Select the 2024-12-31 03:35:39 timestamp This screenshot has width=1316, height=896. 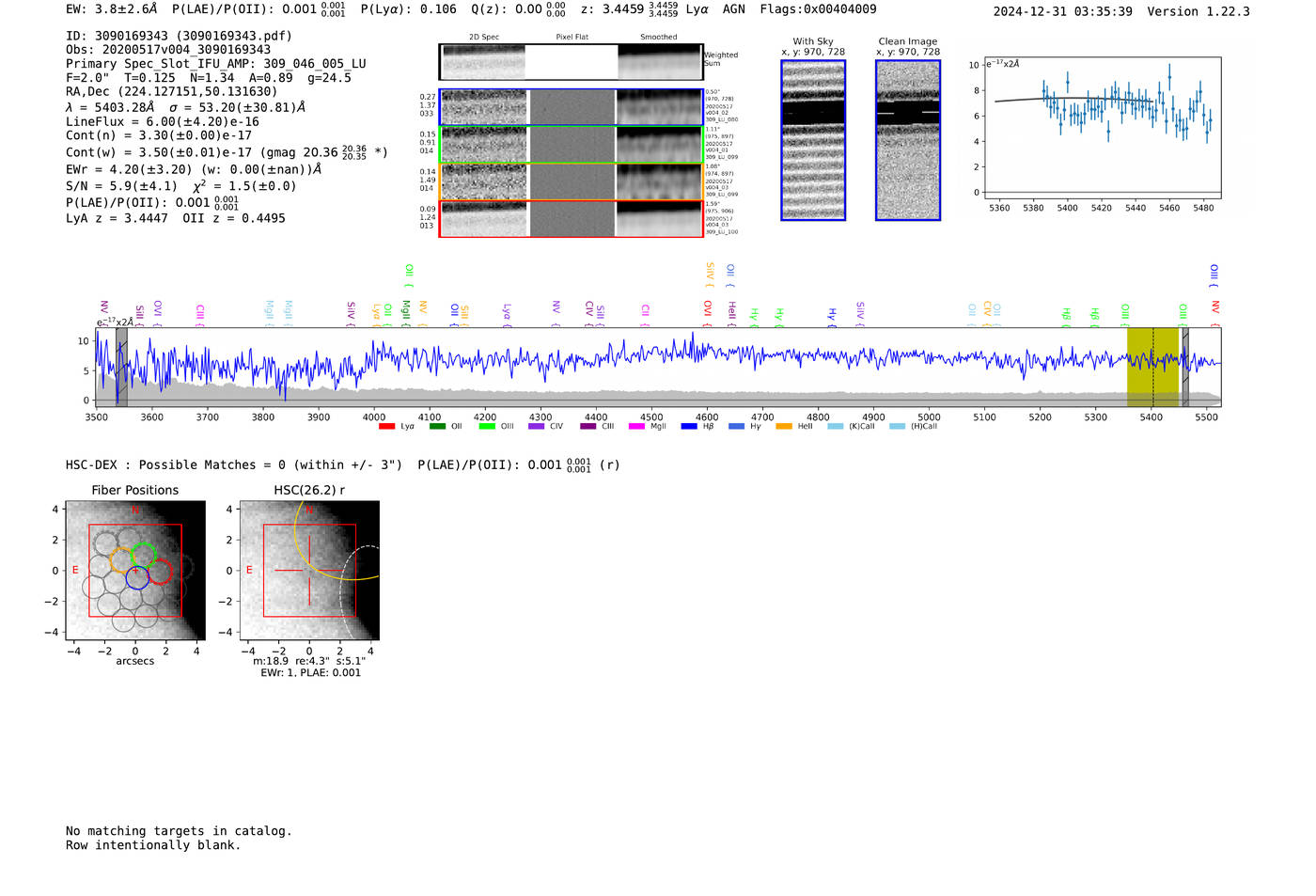(x=1063, y=11)
